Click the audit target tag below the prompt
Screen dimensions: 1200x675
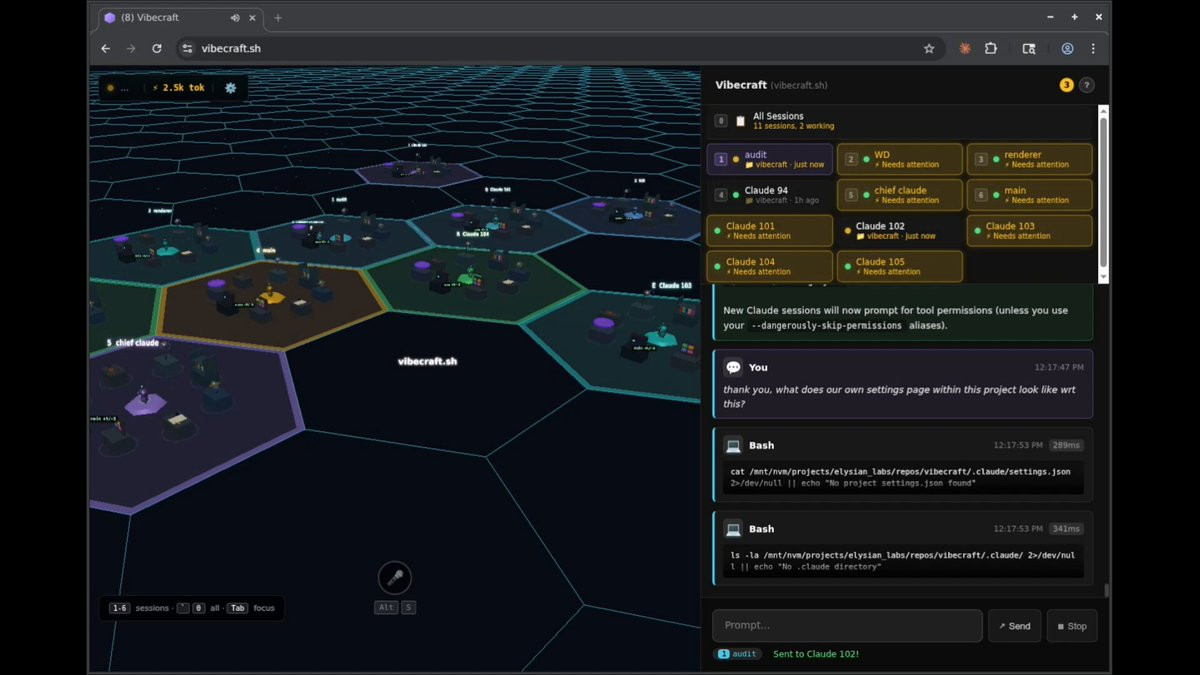tap(738, 654)
